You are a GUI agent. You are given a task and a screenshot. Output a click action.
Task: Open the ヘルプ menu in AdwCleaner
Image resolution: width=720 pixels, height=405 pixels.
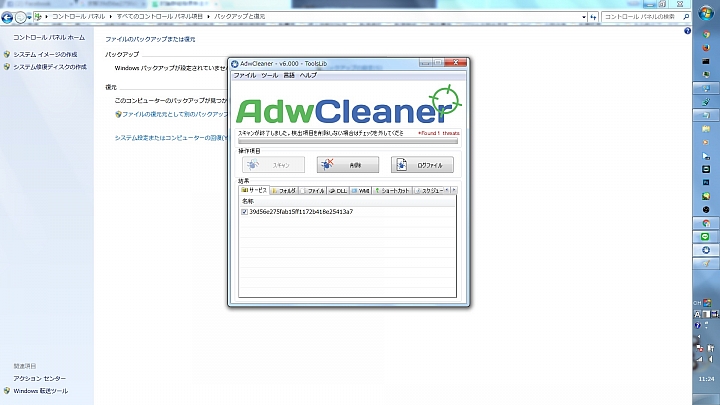click(x=308, y=75)
